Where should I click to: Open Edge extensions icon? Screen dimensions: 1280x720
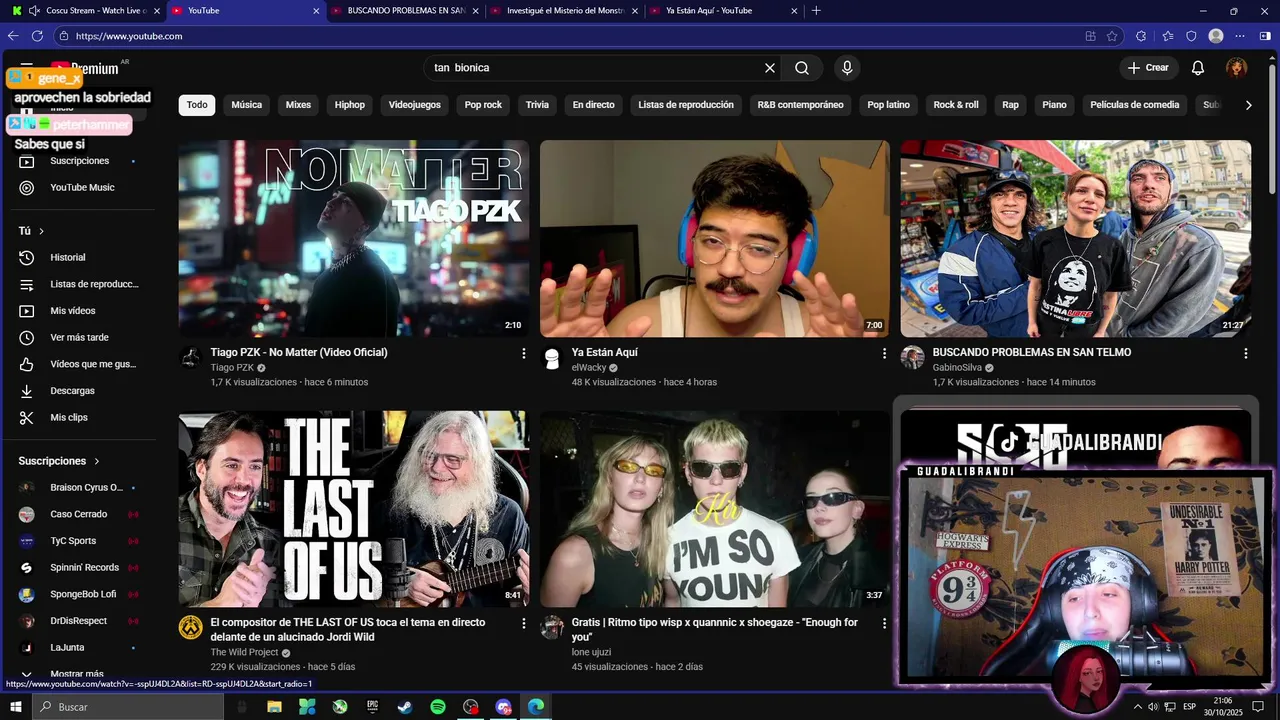coord(1141,36)
